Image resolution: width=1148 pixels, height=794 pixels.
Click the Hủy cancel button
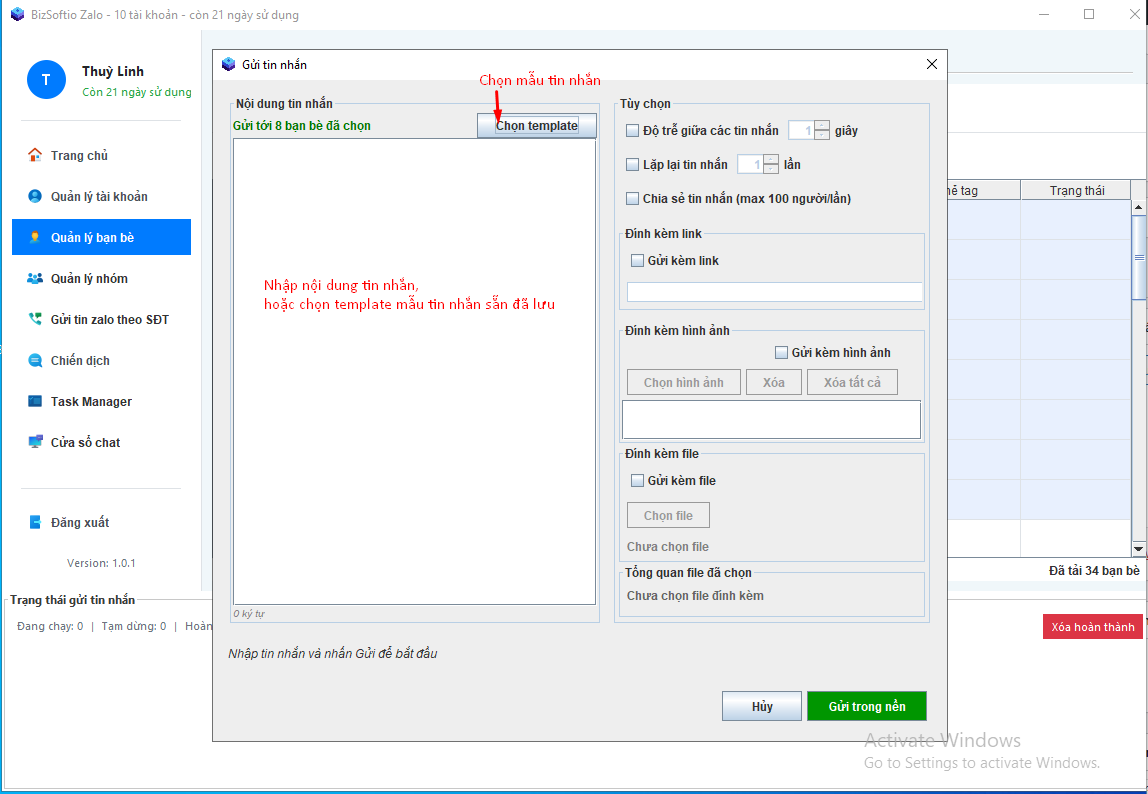click(761, 706)
